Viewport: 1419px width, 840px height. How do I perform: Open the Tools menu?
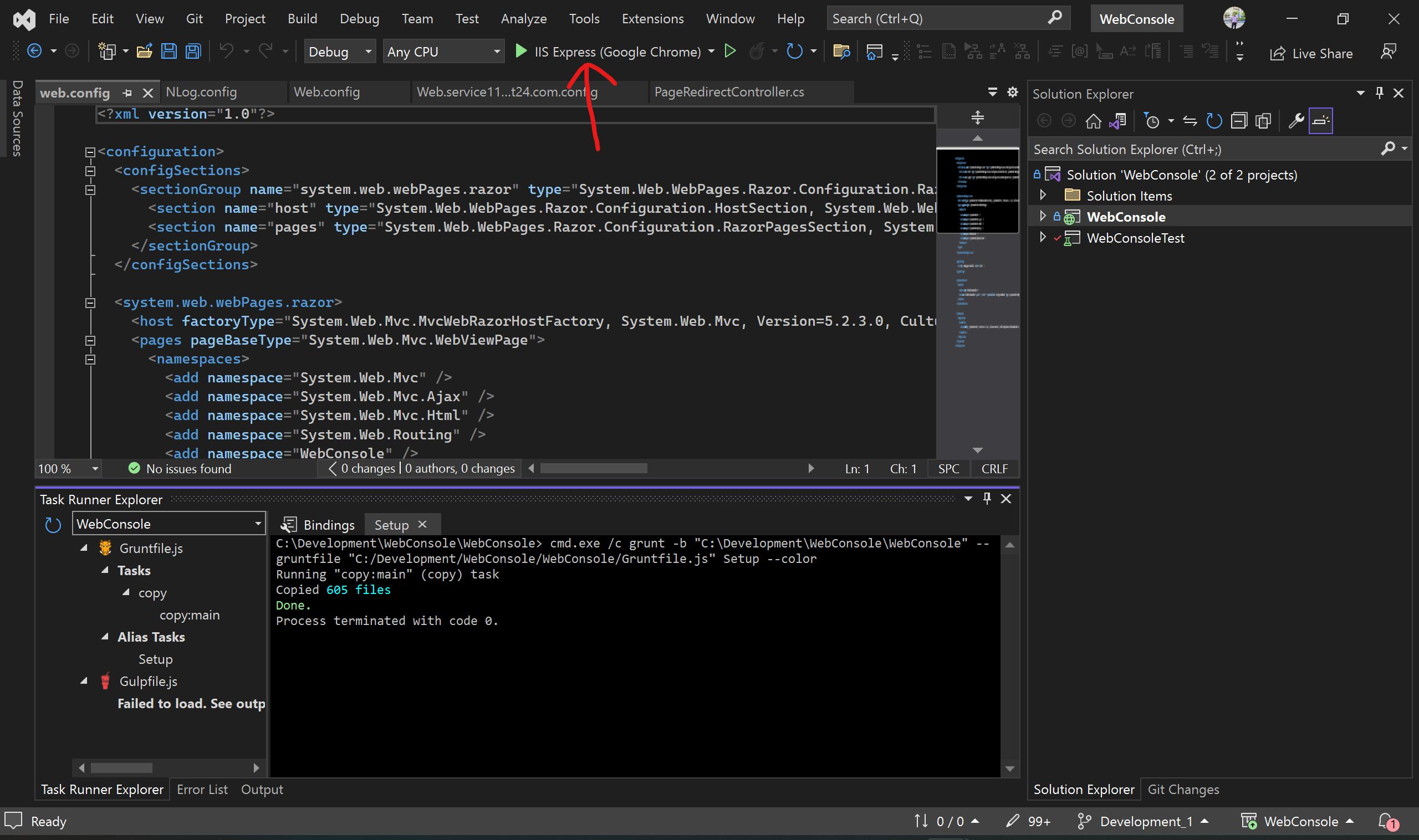tap(584, 18)
